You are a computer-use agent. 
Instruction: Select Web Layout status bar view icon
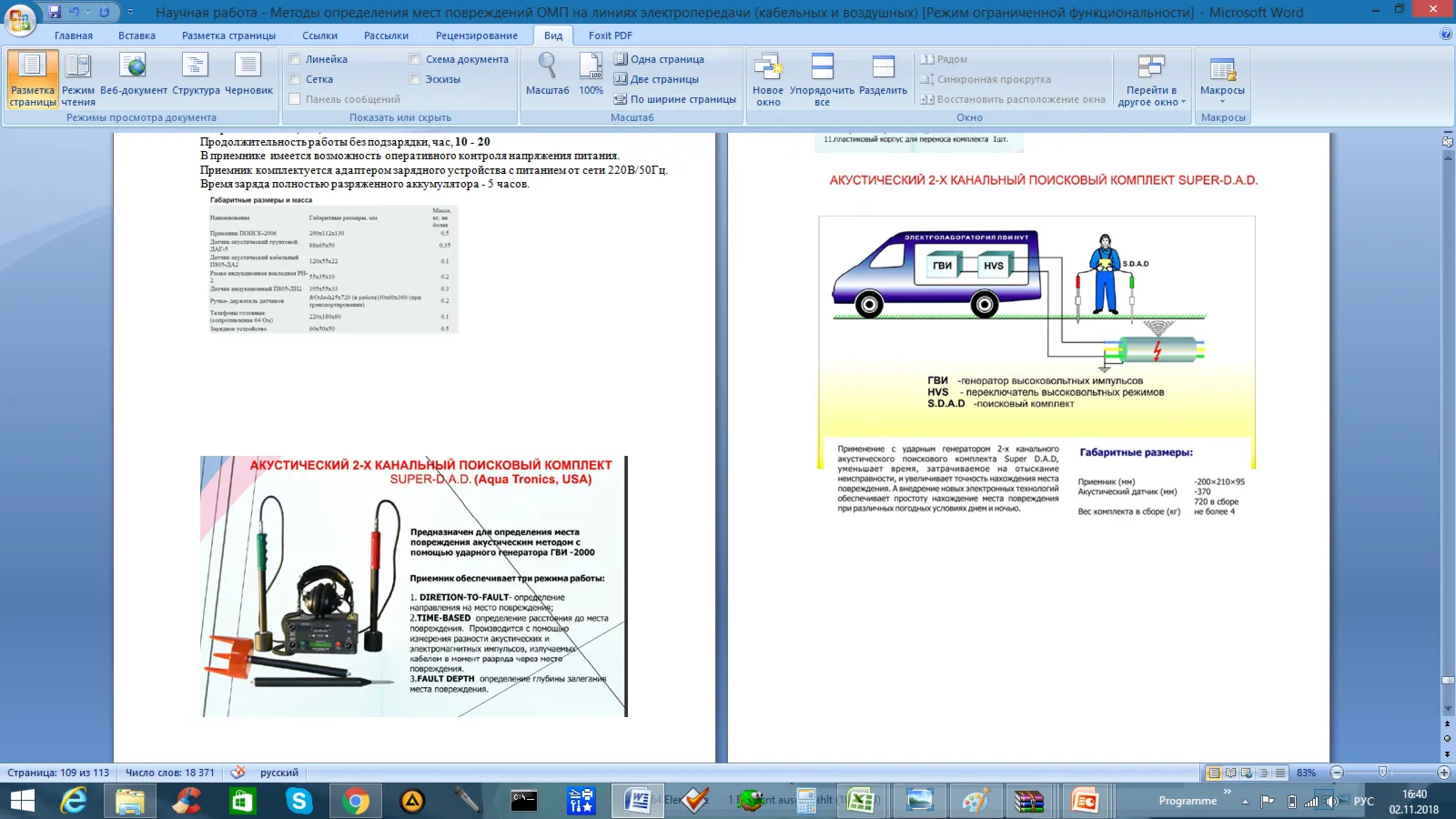click(1247, 773)
